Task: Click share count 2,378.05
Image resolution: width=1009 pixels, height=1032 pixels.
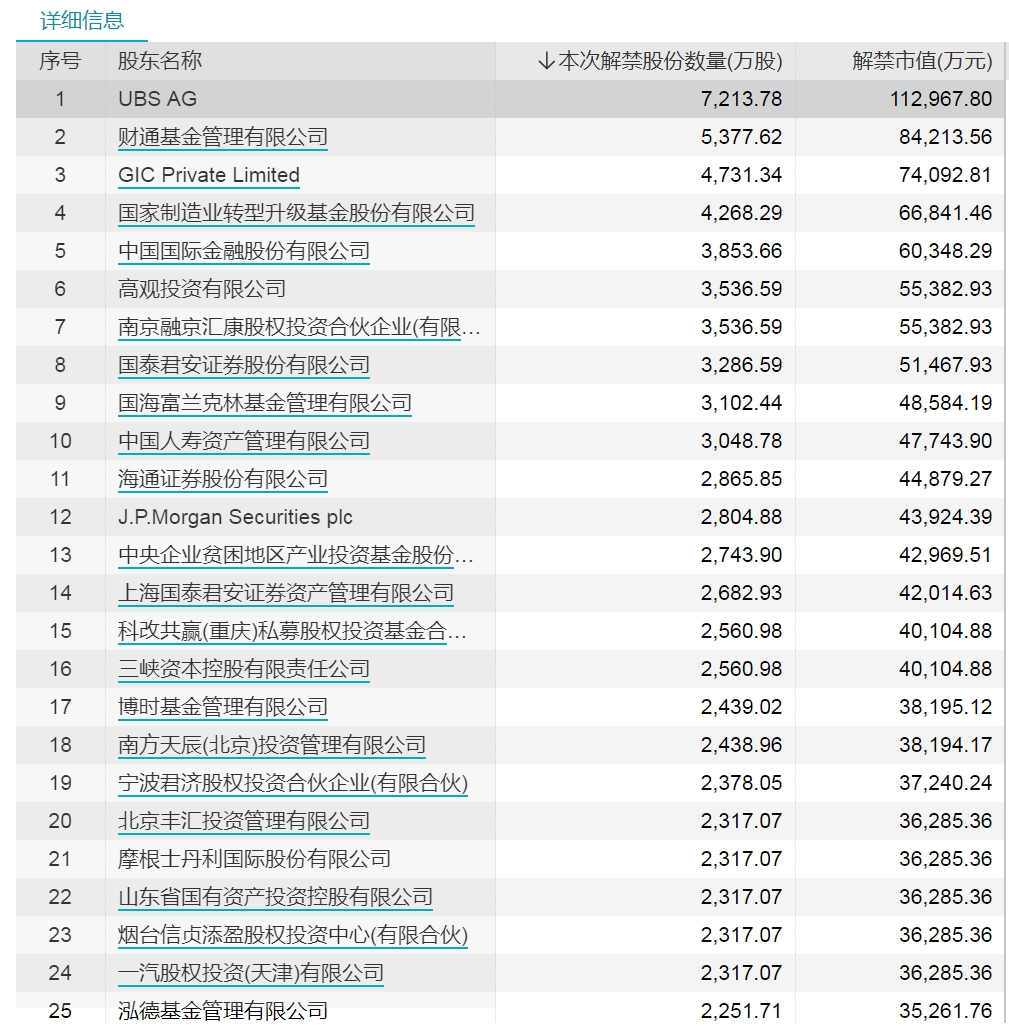Action: [741, 783]
